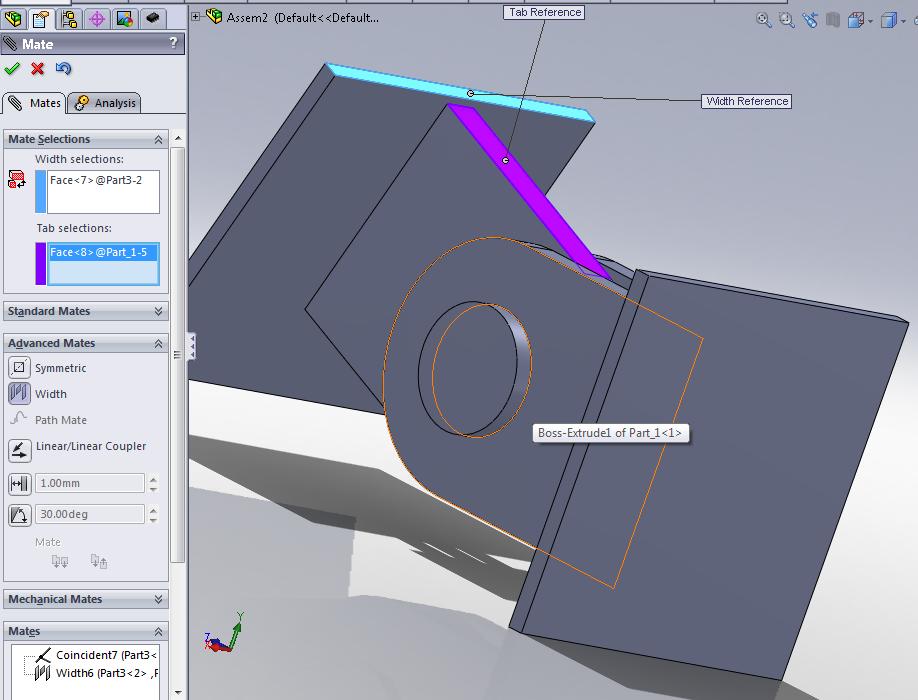918x700 pixels.
Task: Expand the Mechanical Mates section
Action: [158, 599]
